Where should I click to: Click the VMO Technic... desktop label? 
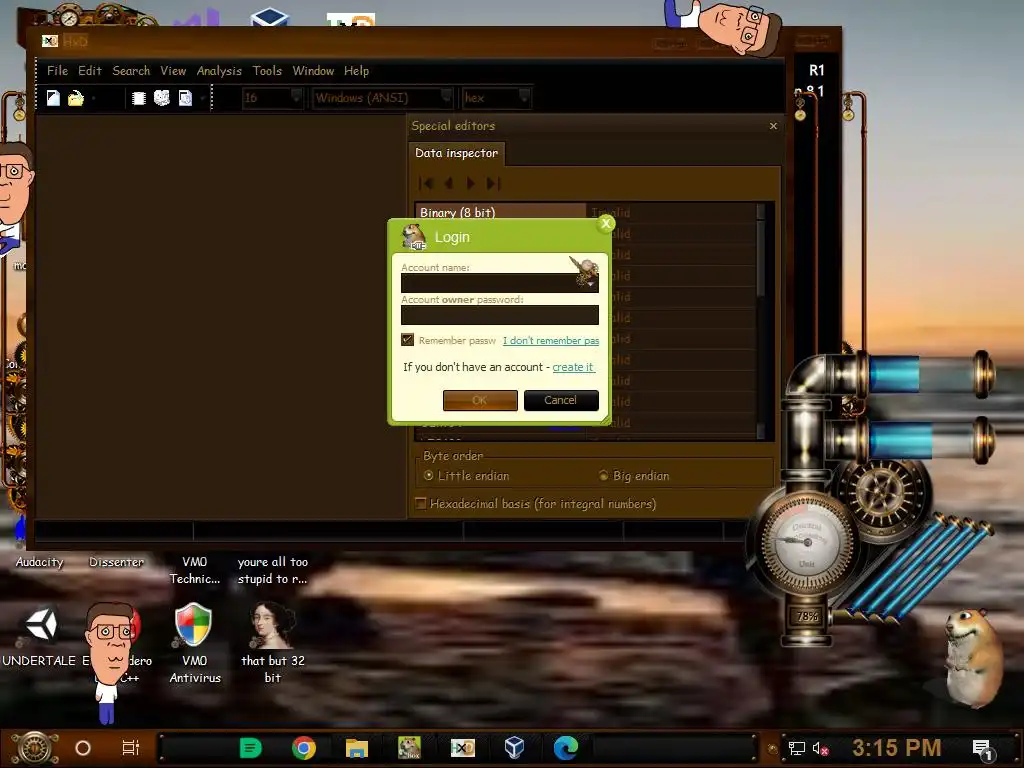click(195, 570)
